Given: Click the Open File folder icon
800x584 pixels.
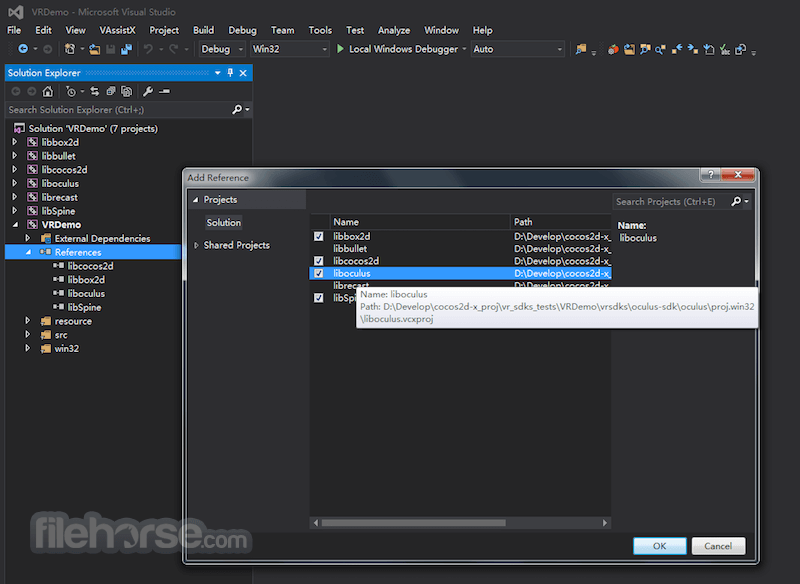Looking at the screenshot, I should 94,49.
